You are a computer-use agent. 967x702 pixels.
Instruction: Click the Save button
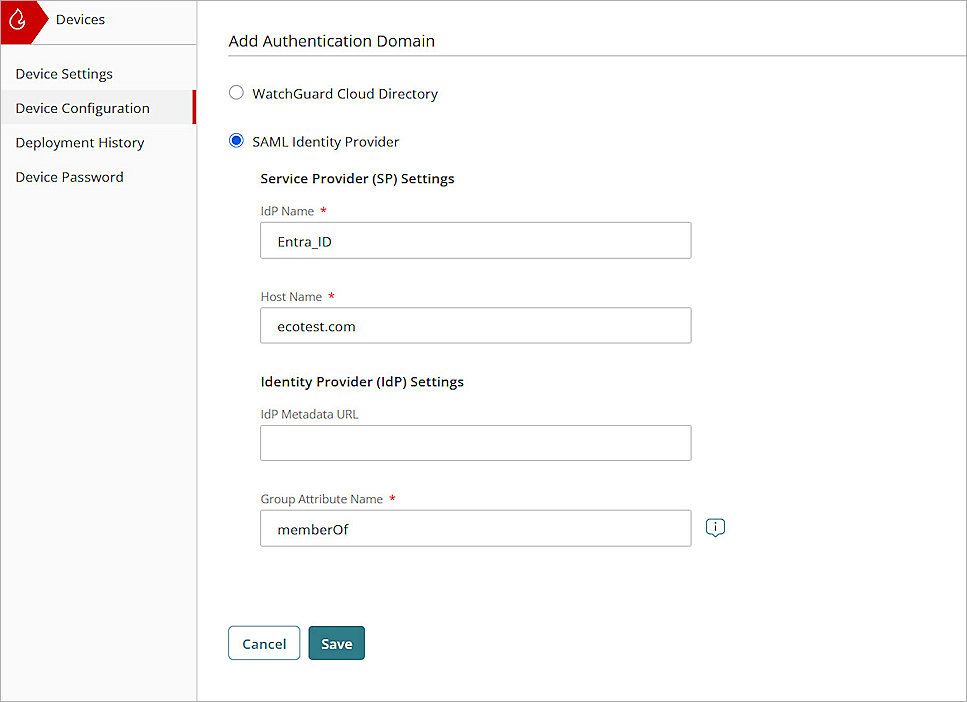pyautogui.click(x=336, y=643)
